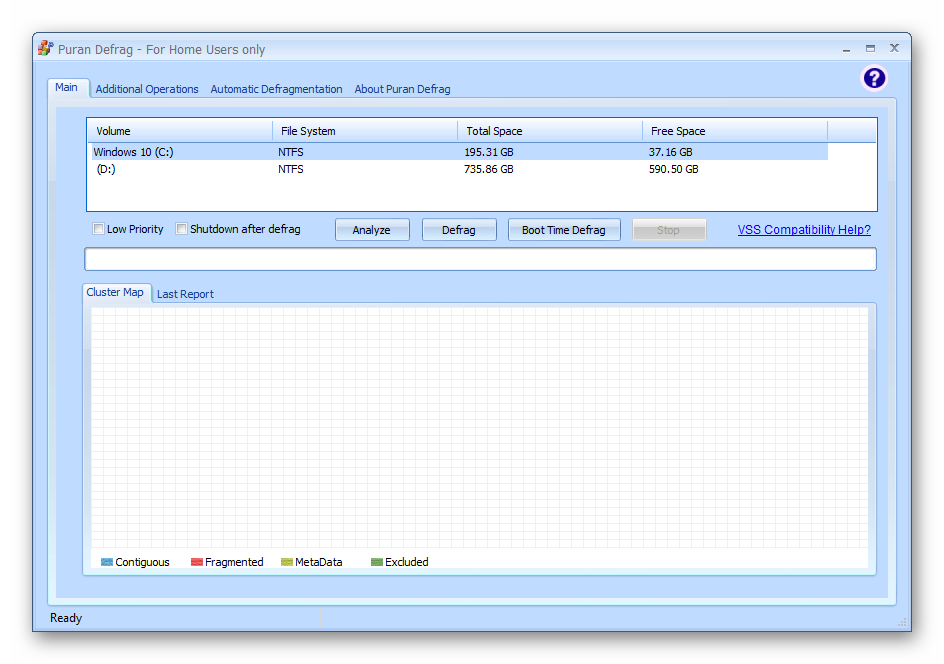Image resolution: width=944 pixels, height=664 pixels.
Task: Click the blue help question mark icon
Action: [874, 79]
